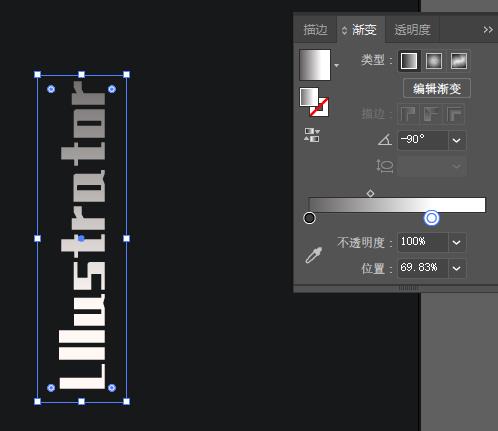
Task: Select the black gradient stop
Action: 309,218
